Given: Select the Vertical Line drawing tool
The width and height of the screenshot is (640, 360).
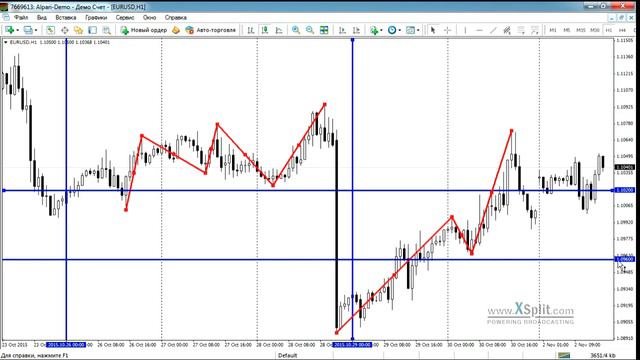Looking at the screenshot, I should (465, 30).
